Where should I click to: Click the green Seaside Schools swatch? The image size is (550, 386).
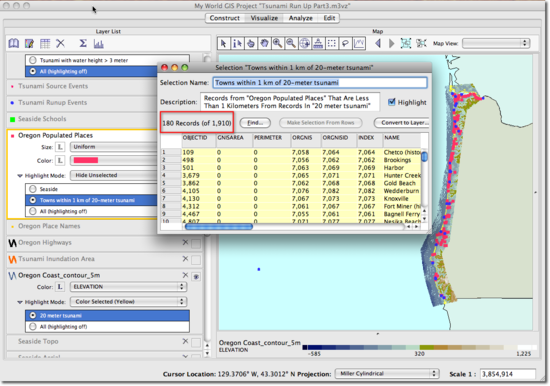(x=12, y=119)
